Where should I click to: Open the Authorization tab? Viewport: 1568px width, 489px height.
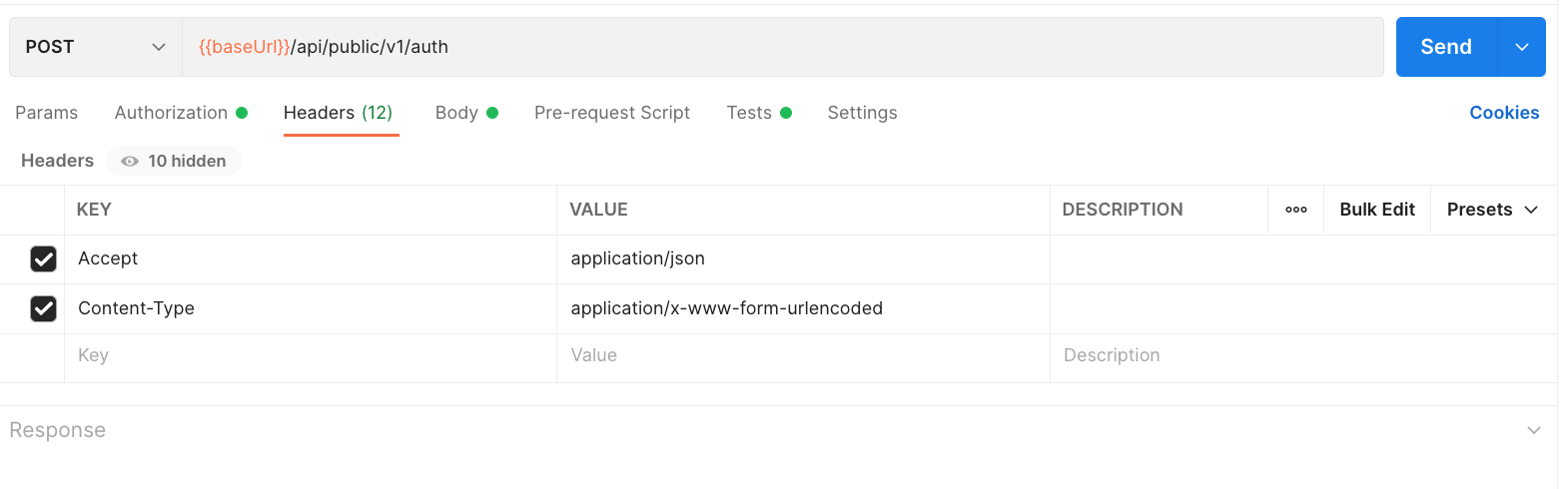coord(171,113)
